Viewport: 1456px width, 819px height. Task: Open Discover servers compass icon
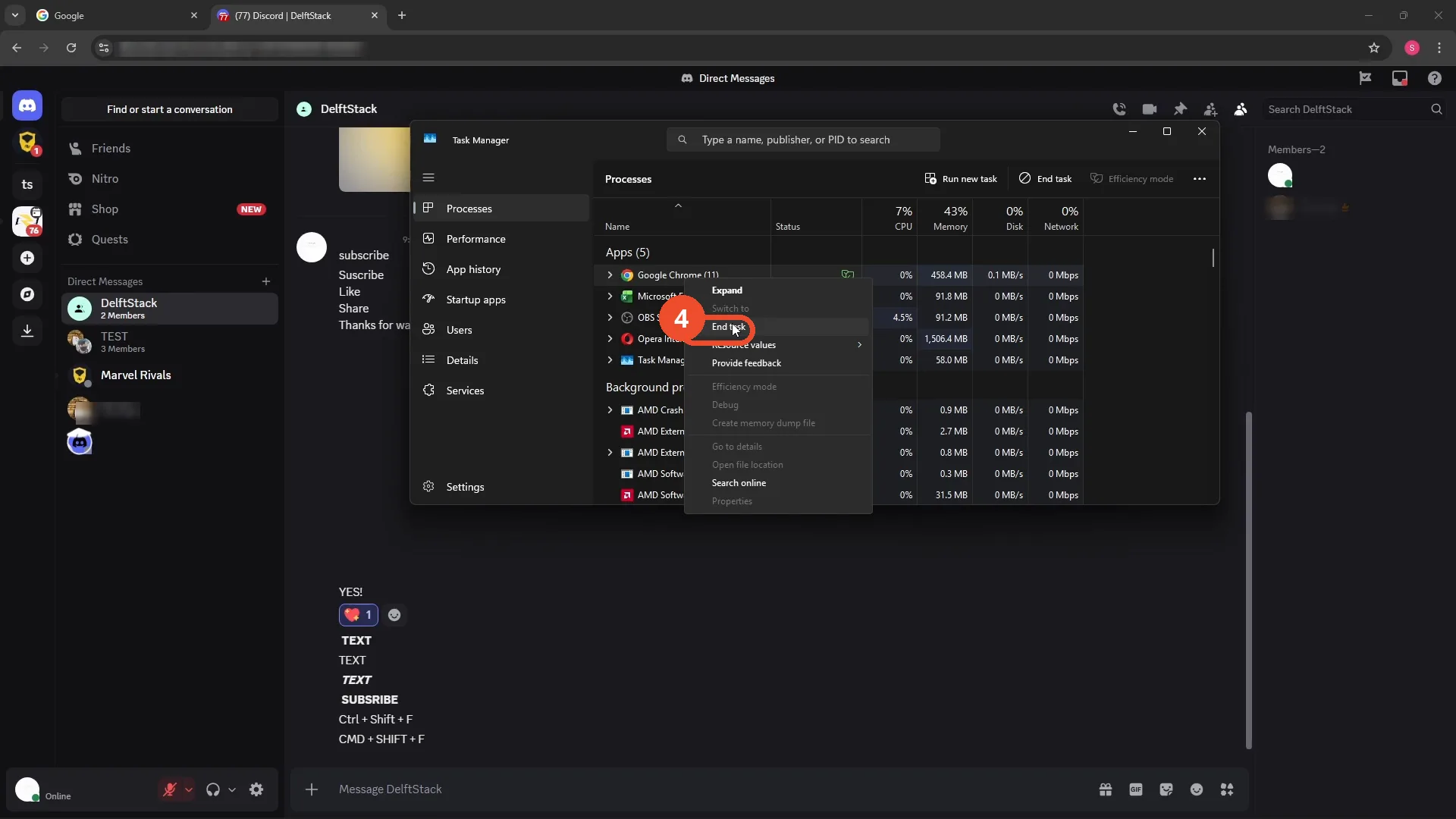27,294
